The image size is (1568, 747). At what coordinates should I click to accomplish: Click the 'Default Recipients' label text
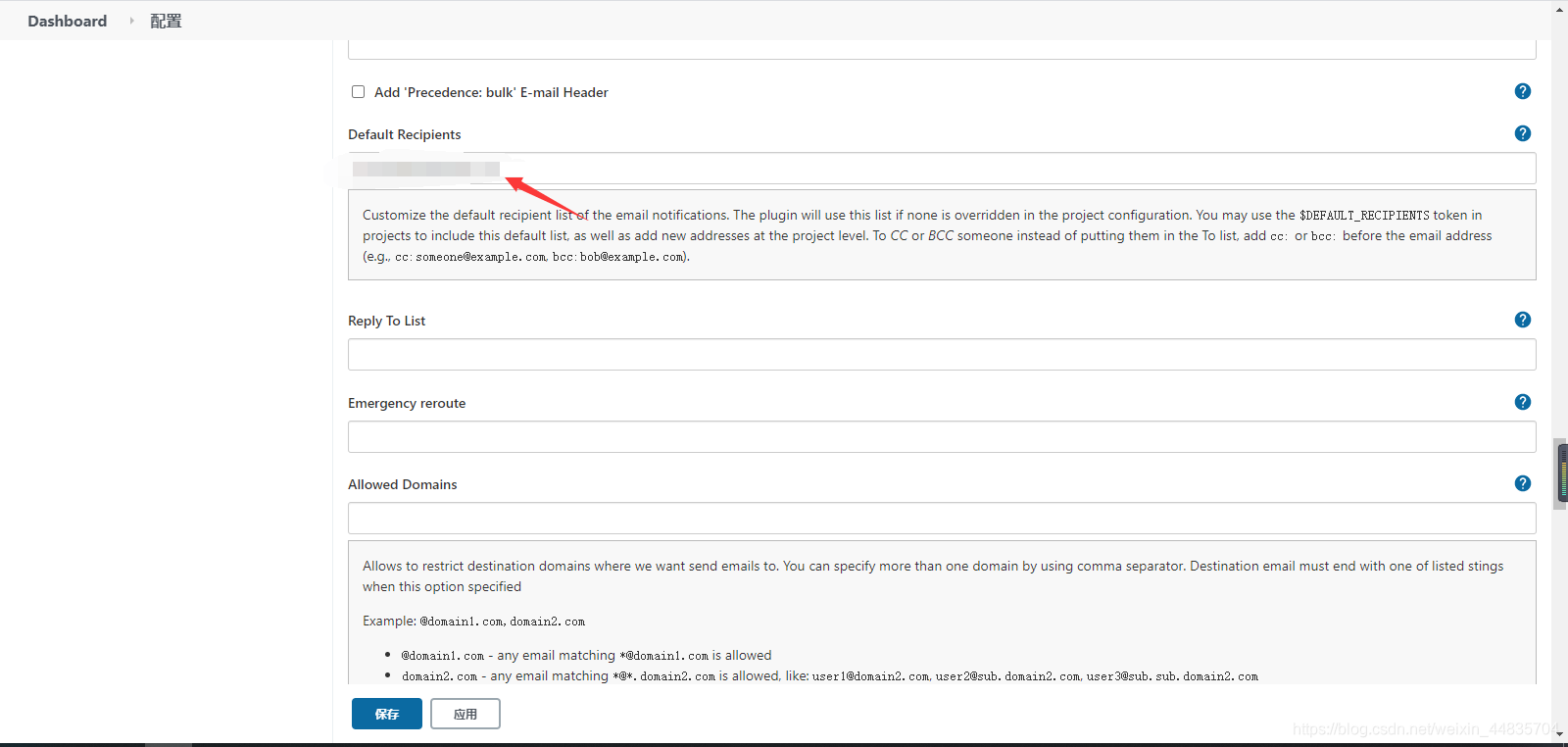405,134
